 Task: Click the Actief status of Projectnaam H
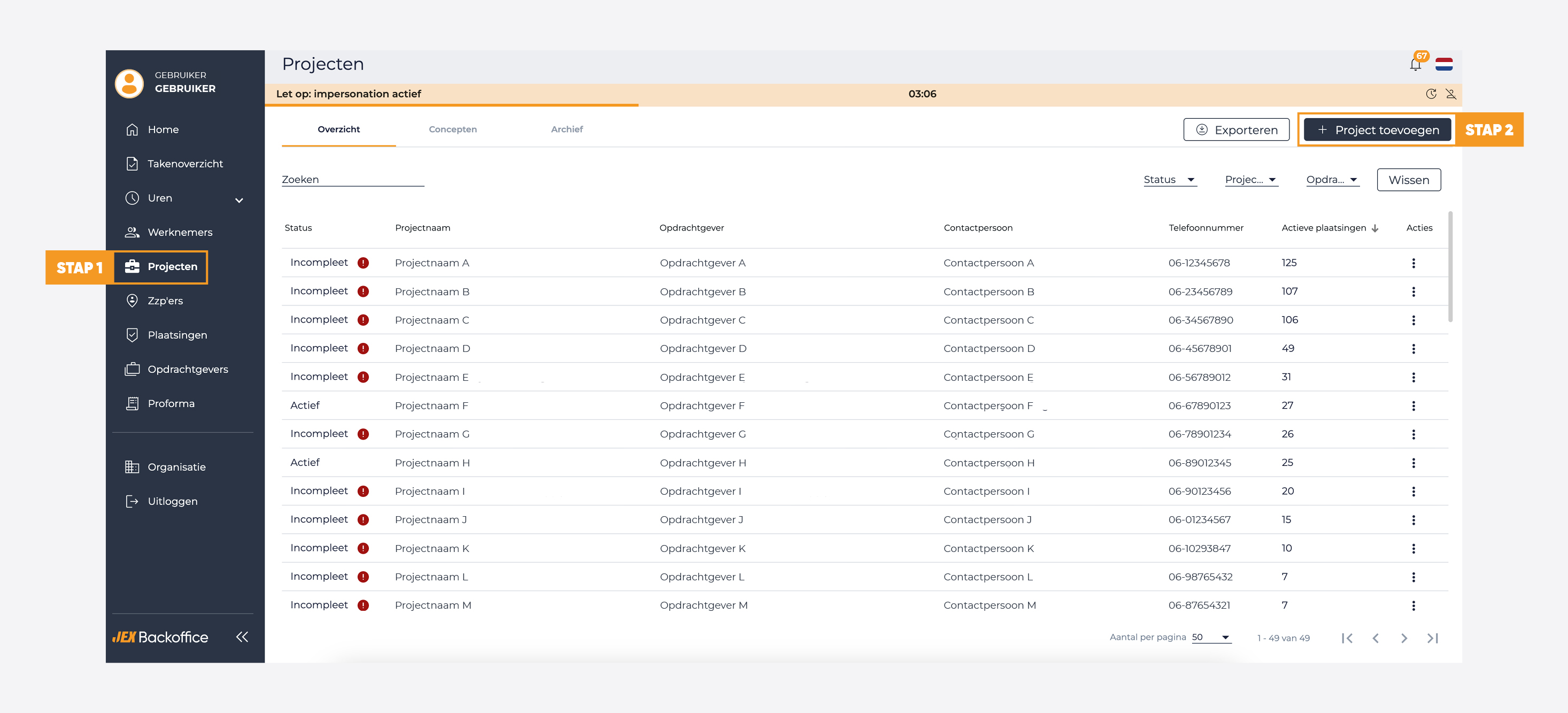(305, 463)
